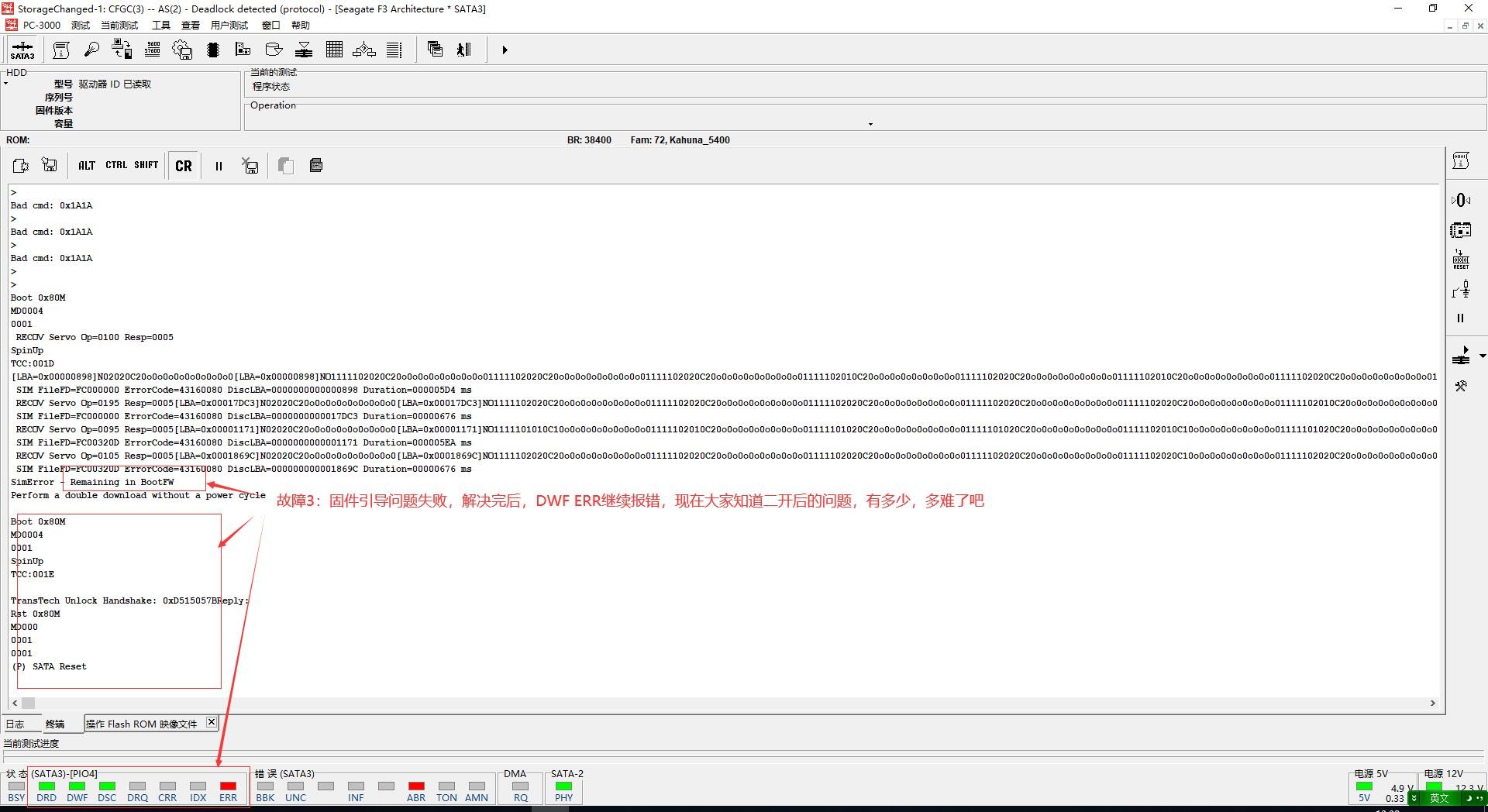Viewport: 1488px width, 812px height.
Task: Switch to the 日志 tab
Action: pyautogui.click(x=15, y=724)
